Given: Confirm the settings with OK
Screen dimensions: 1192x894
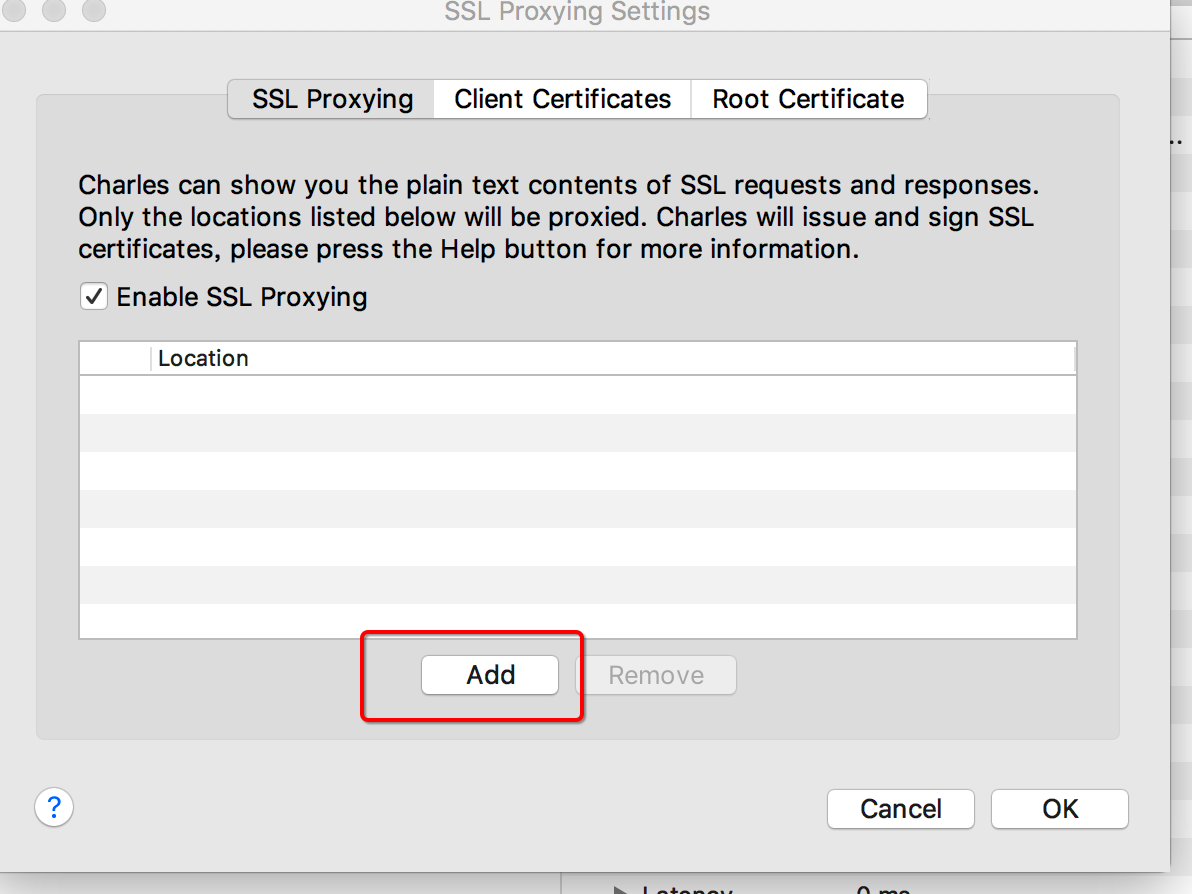Looking at the screenshot, I should pos(1060,809).
